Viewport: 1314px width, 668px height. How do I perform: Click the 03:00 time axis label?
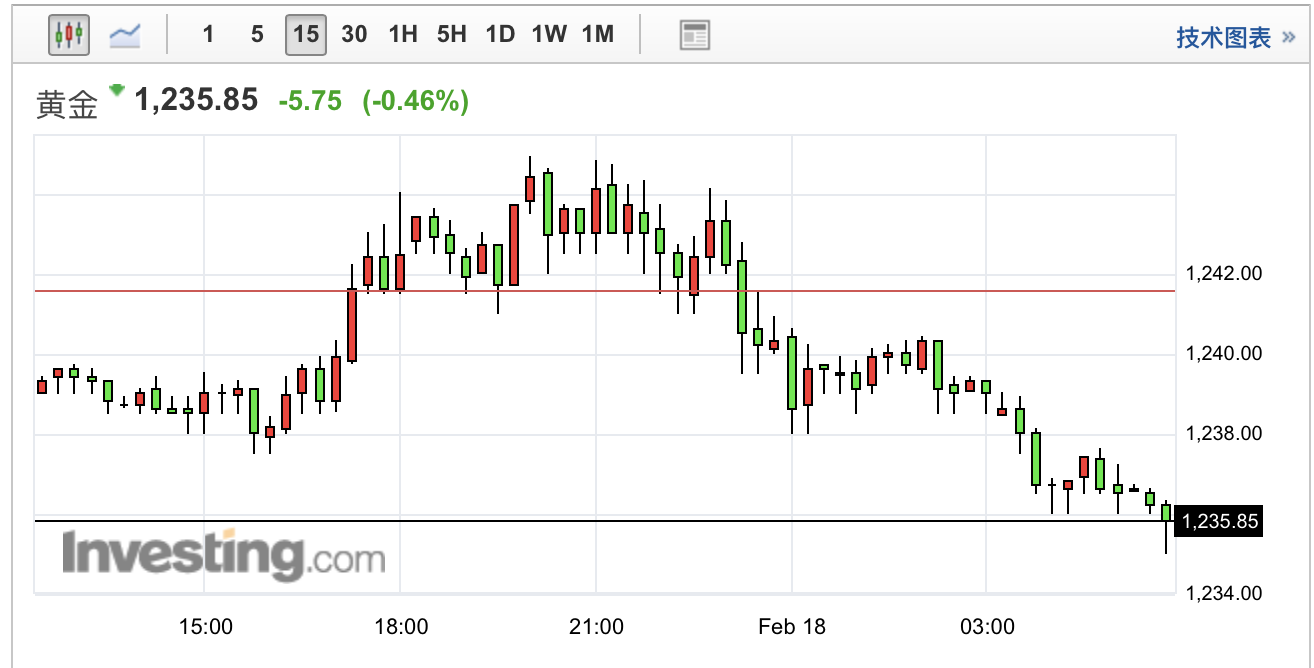(988, 628)
